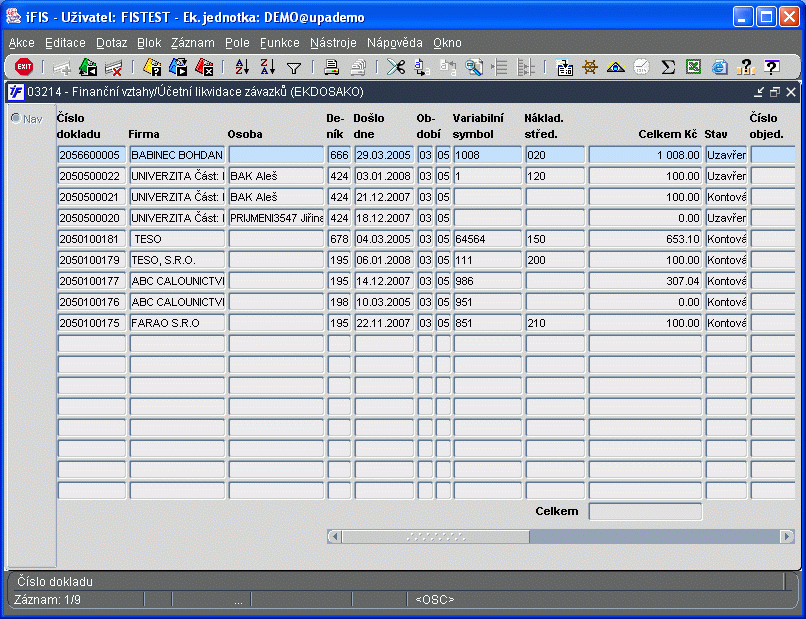
Task: Click journal number 678 cell
Action: click(339, 239)
